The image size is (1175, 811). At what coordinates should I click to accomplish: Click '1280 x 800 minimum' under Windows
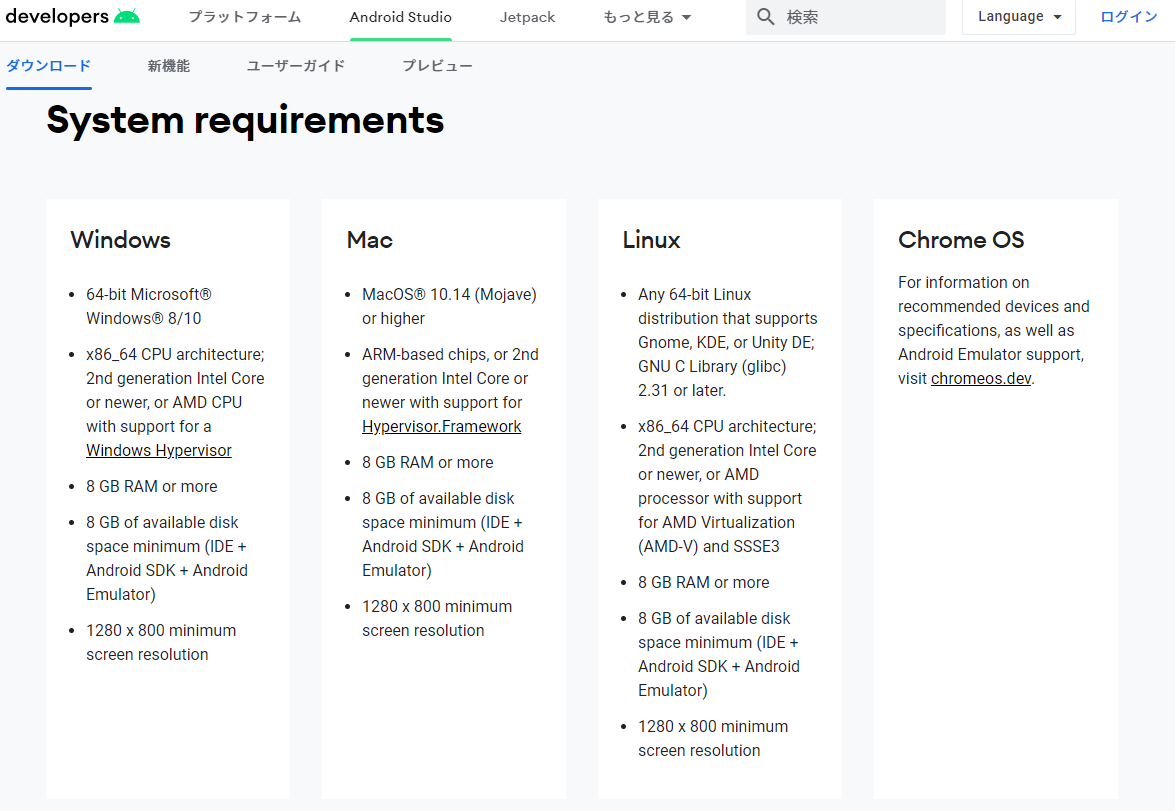click(x=161, y=630)
